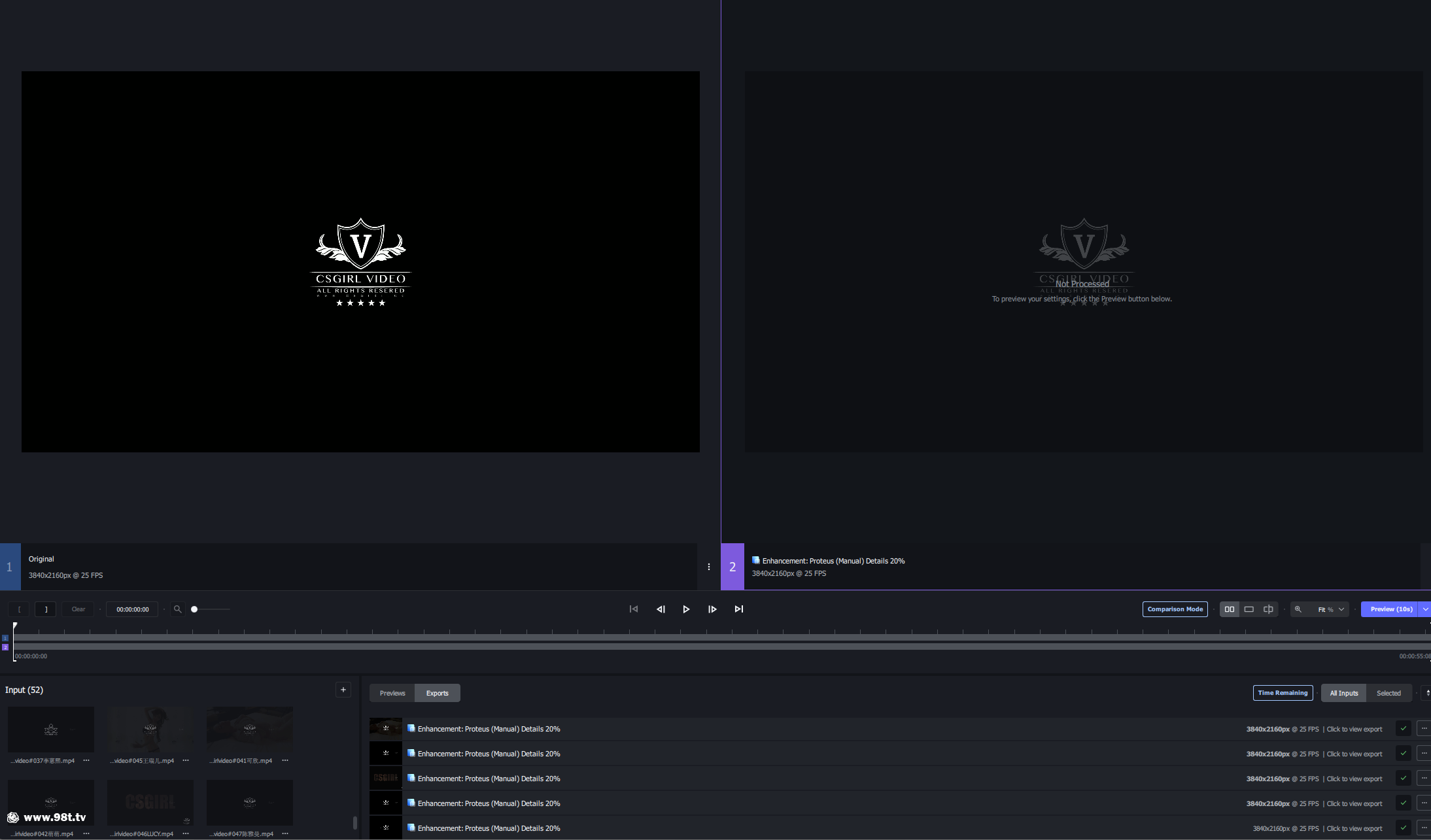
Task: Set trim start with the left bracket button
Action: click(x=19, y=609)
